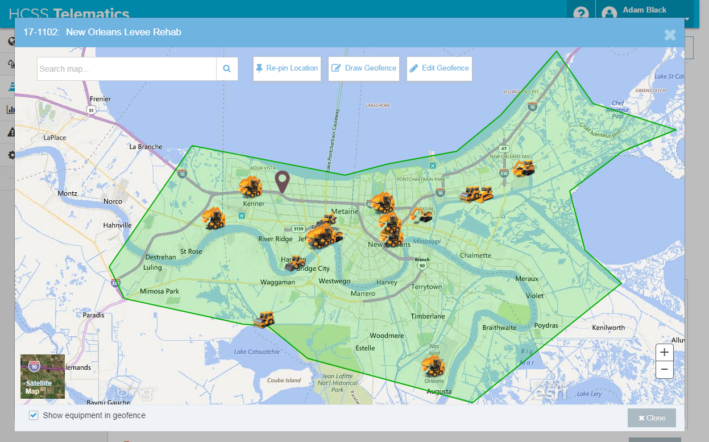
Task: Click the Edit Geofence button
Action: 440,69
